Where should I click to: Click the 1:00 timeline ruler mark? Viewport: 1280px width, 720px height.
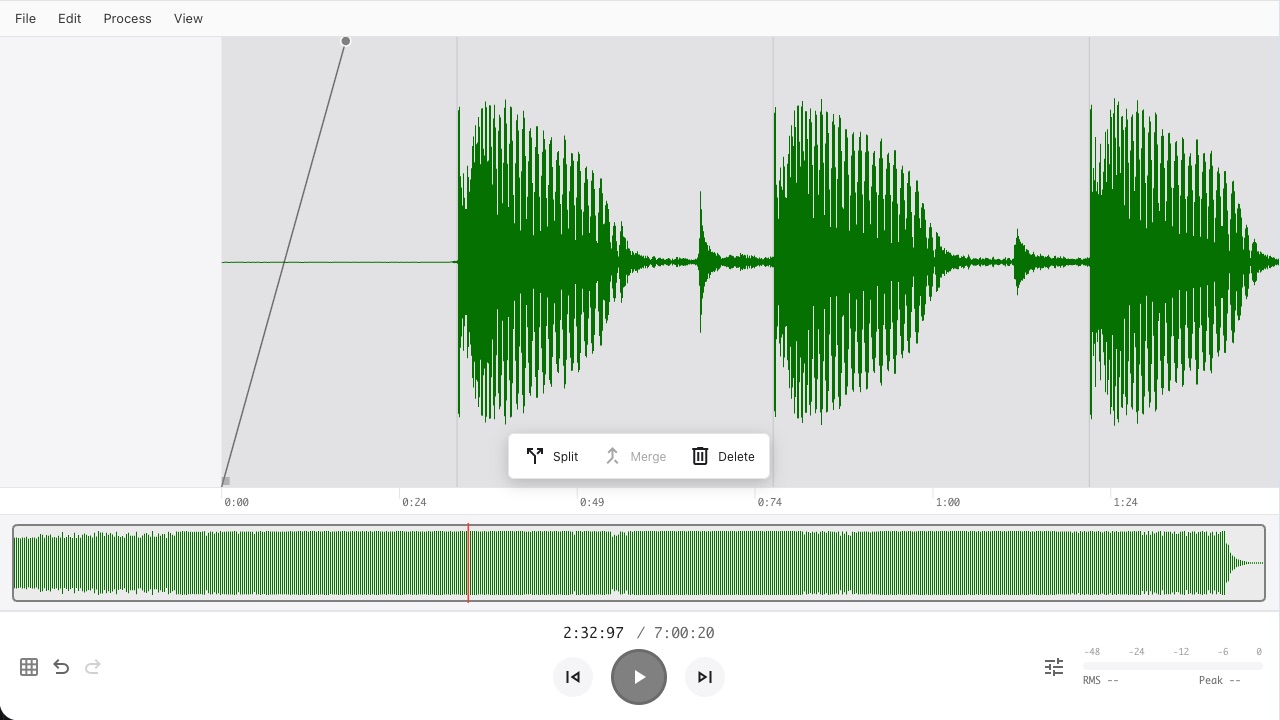(x=948, y=502)
